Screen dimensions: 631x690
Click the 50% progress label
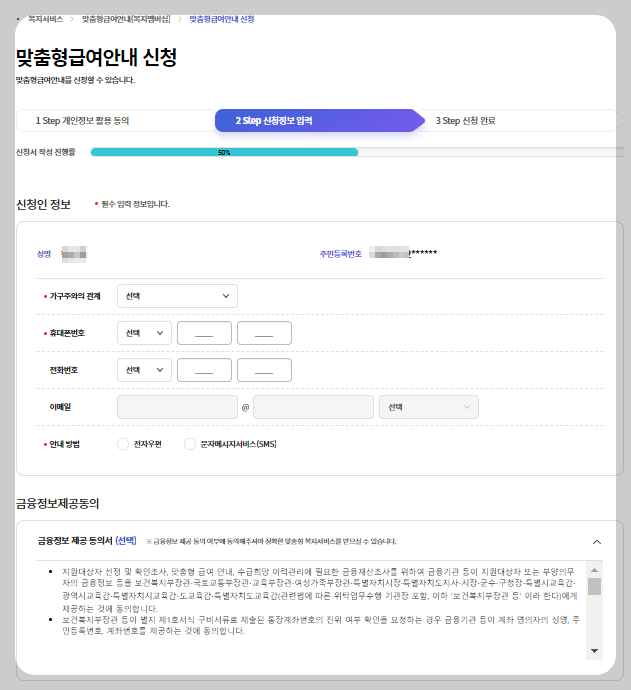(x=224, y=153)
